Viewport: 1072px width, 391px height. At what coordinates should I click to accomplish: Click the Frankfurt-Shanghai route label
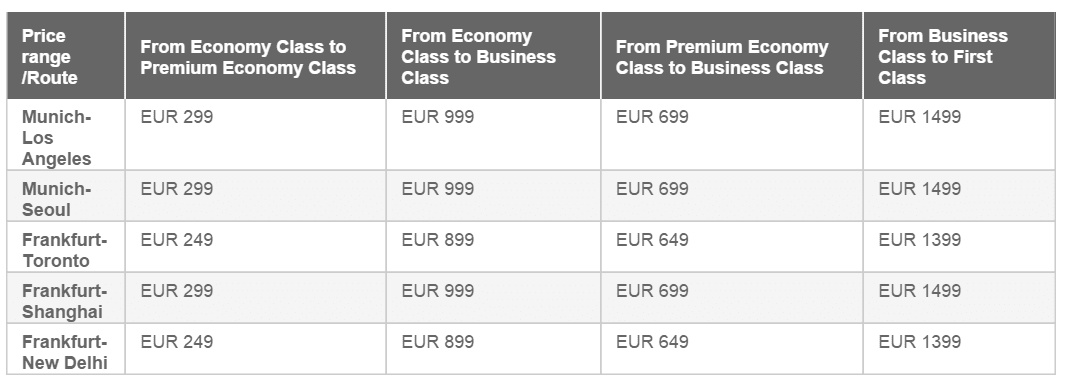pyautogui.click(x=64, y=301)
